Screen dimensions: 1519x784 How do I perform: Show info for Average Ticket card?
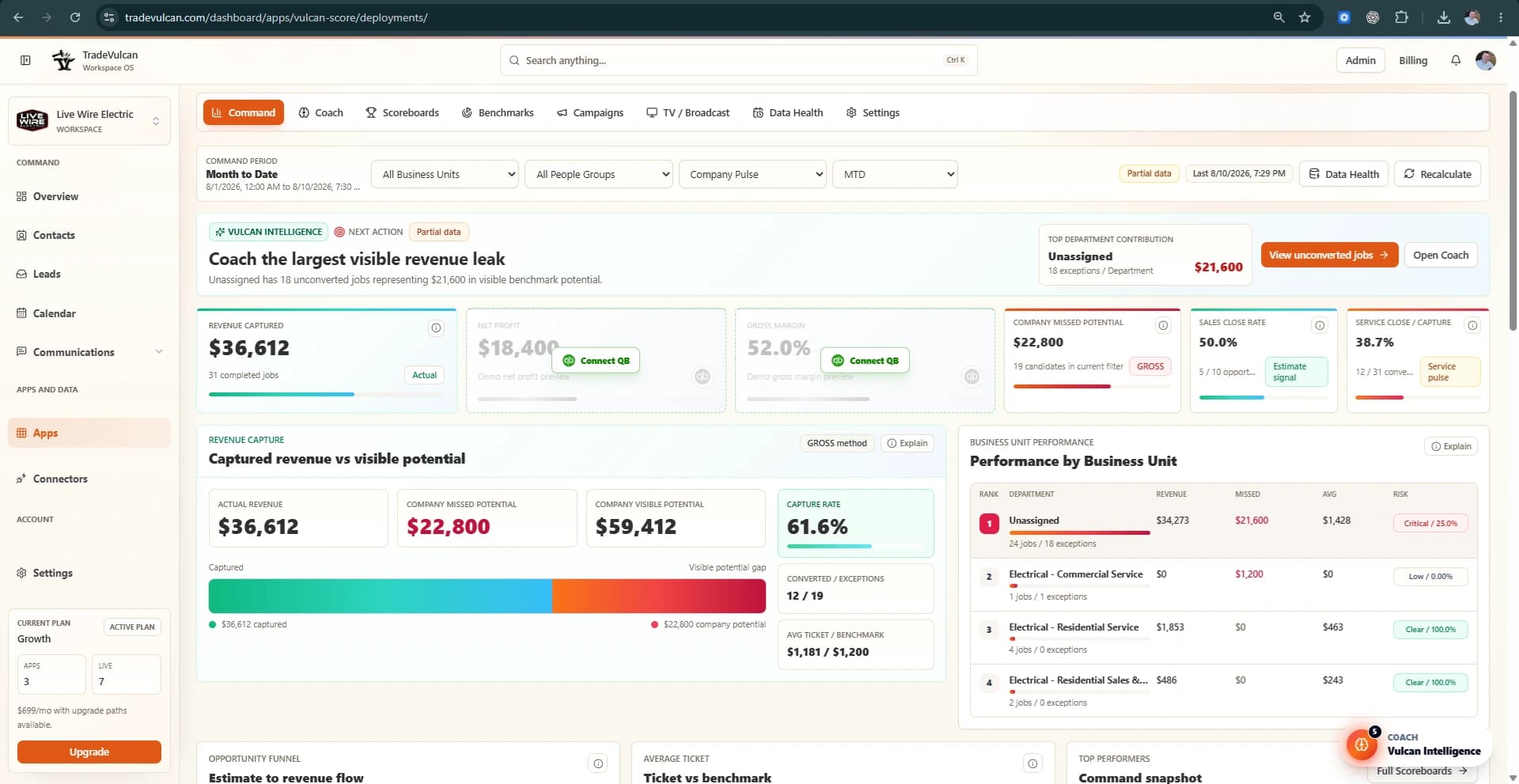point(1032,763)
